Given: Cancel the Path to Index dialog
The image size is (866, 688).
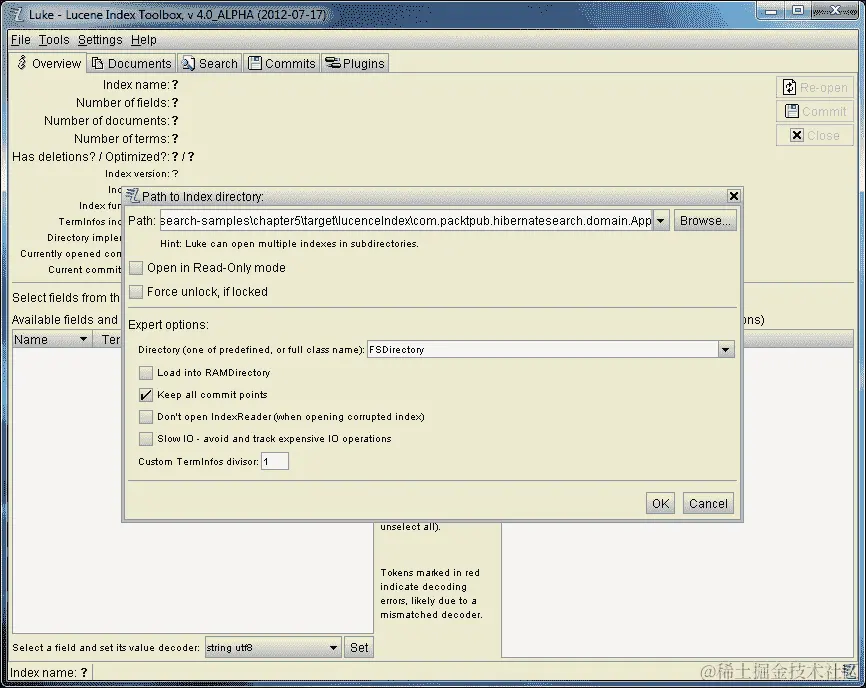Looking at the screenshot, I should coord(708,503).
